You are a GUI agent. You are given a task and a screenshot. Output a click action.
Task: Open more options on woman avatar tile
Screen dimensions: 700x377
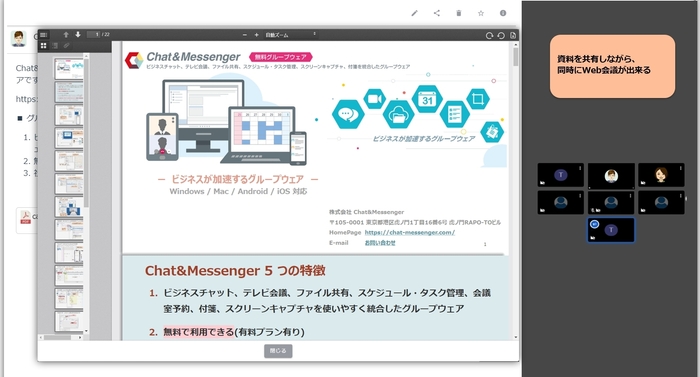(680, 168)
